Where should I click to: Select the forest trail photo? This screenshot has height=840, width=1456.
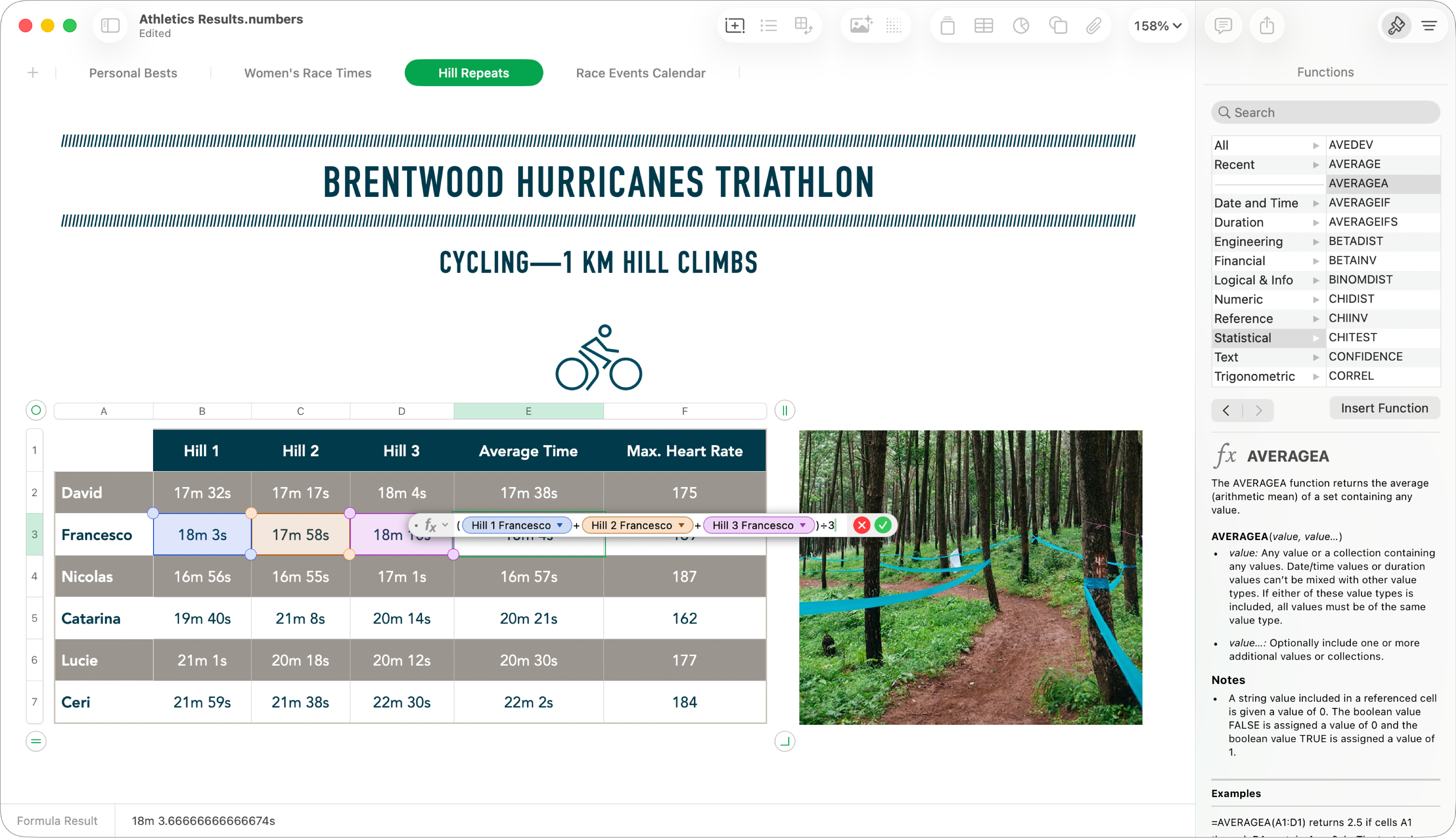click(x=970, y=577)
